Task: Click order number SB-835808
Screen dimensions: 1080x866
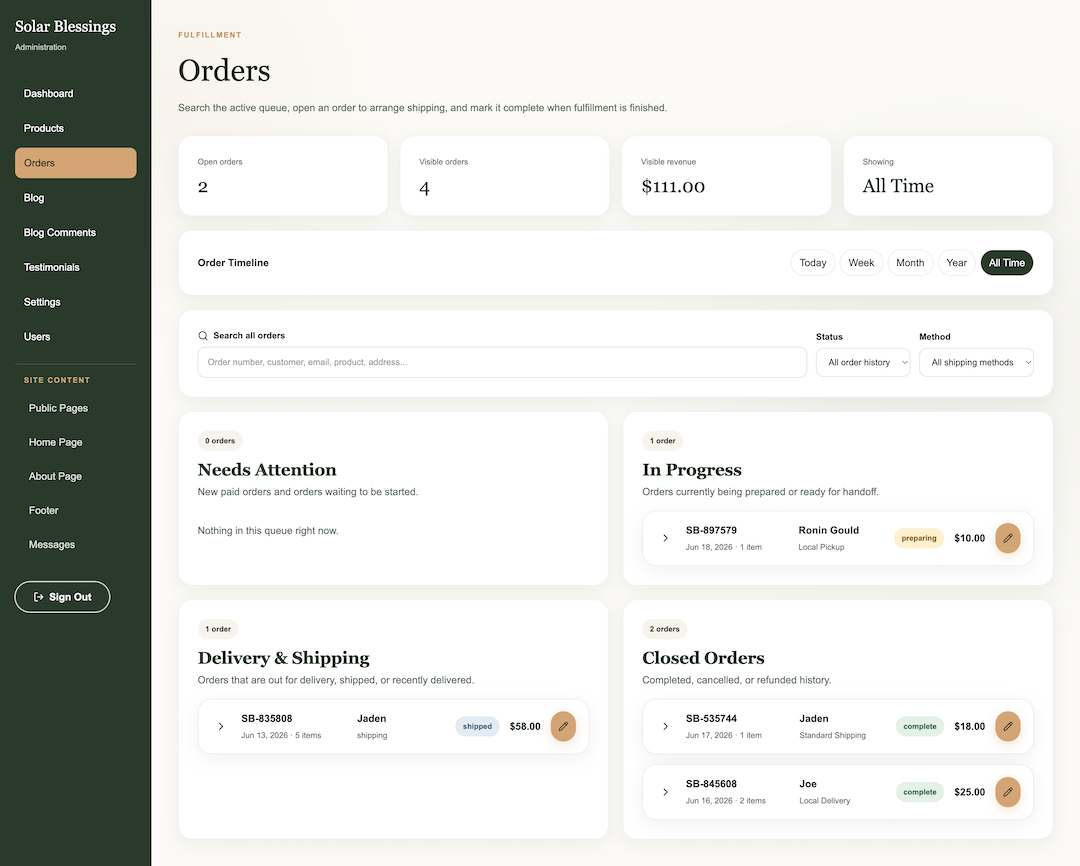Action: tap(267, 719)
